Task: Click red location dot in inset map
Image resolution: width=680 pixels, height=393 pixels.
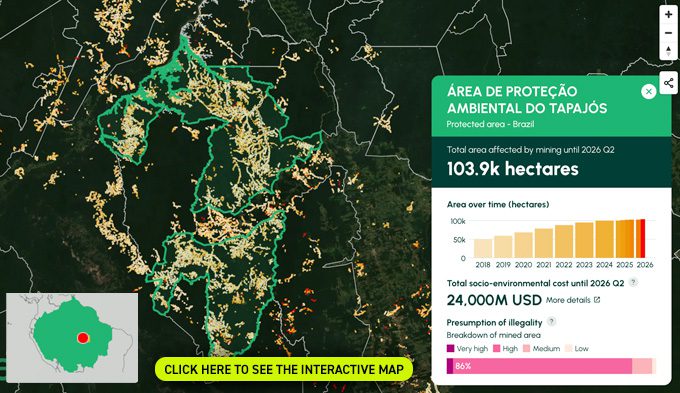Action: [x=82, y=338]
